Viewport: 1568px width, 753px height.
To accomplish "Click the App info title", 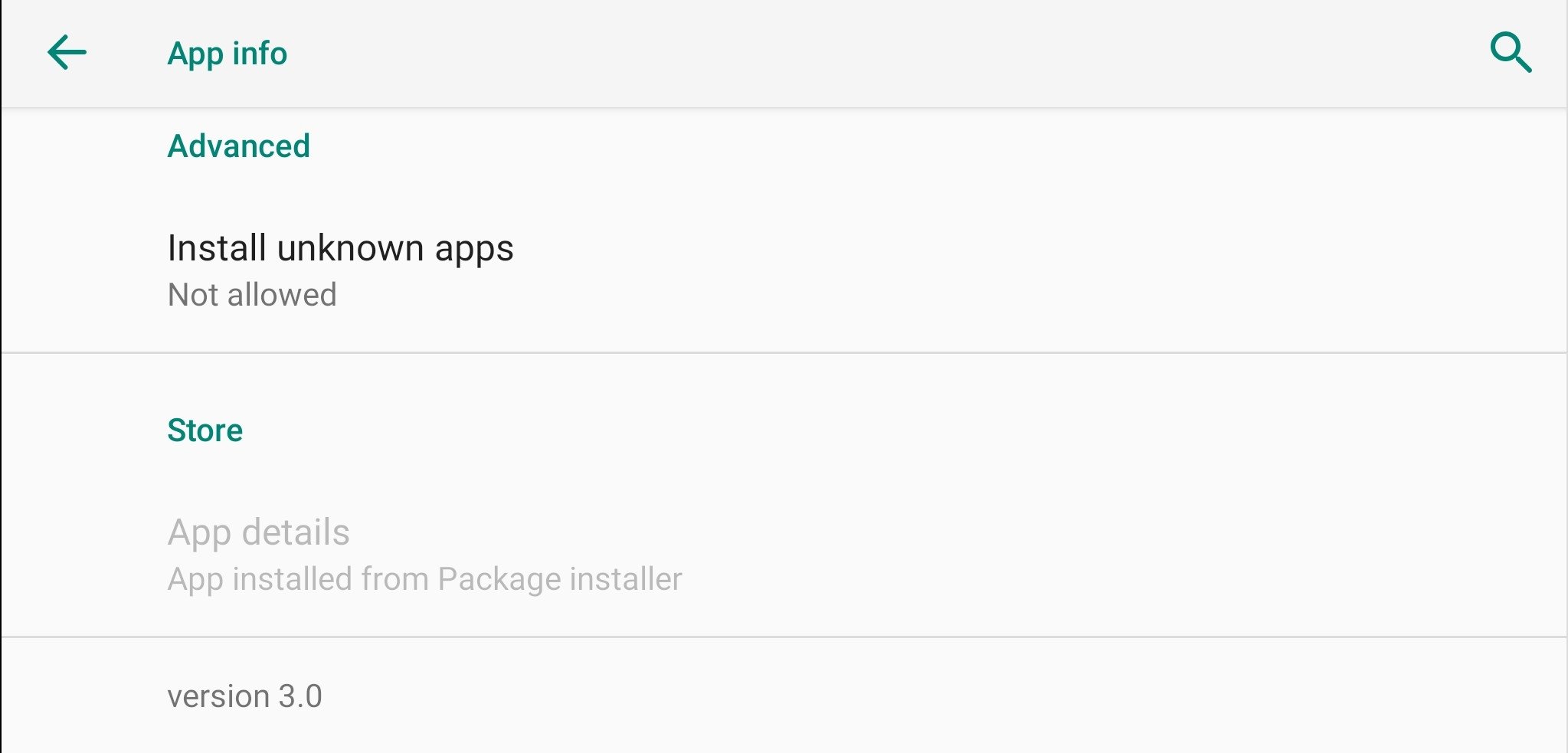I will tap(228, 54).
